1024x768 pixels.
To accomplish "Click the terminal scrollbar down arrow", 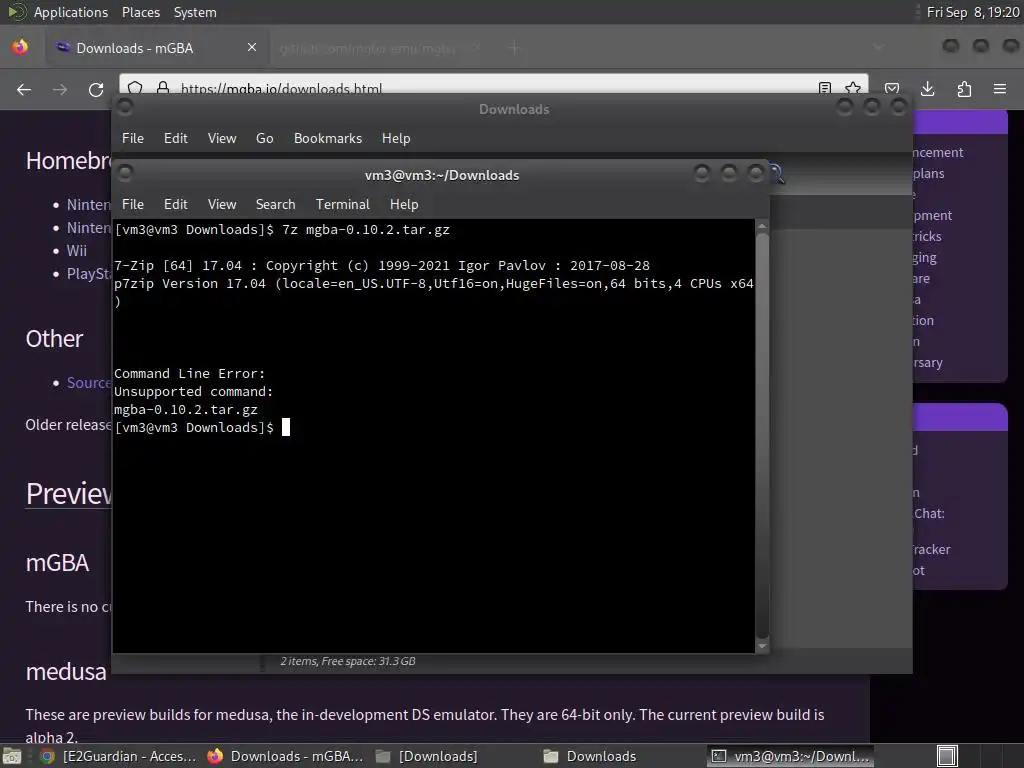I will [x=762, y=646].
